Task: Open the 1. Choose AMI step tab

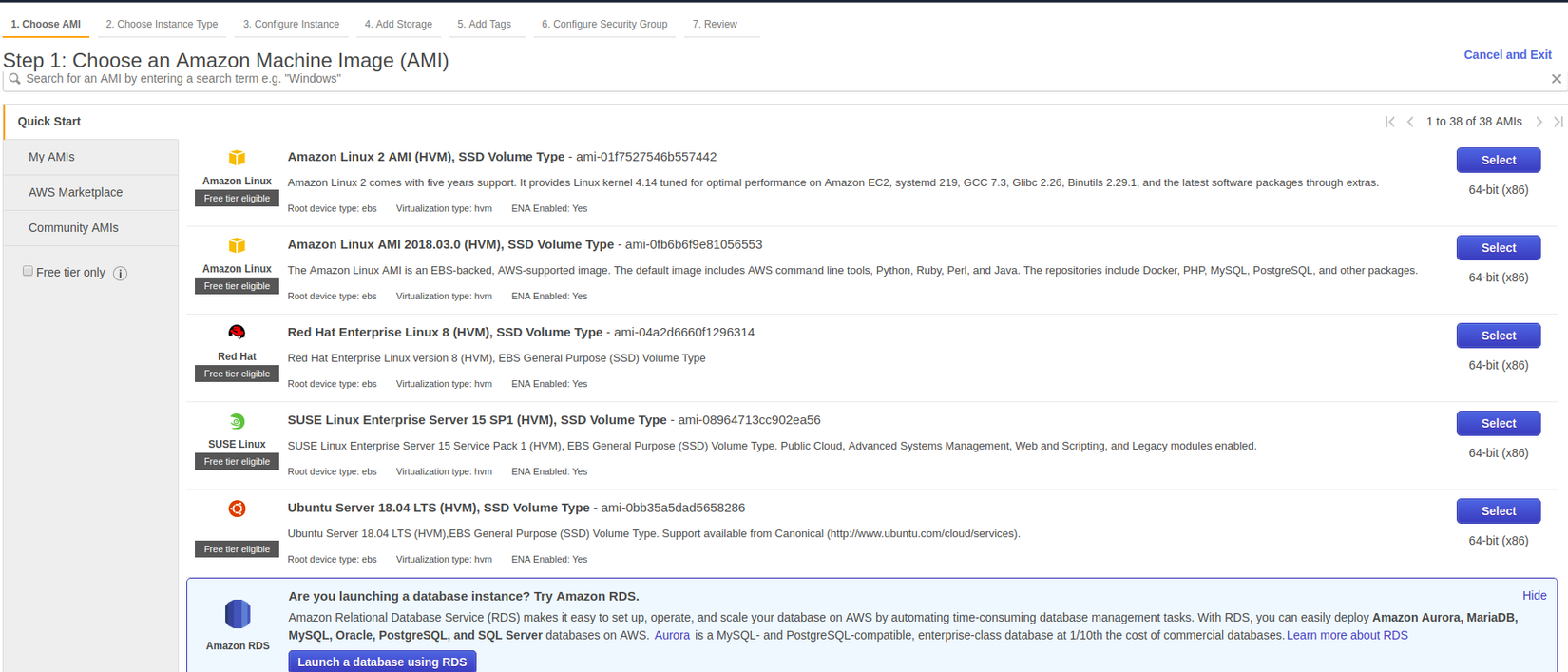Action: [x=46, y=25]
